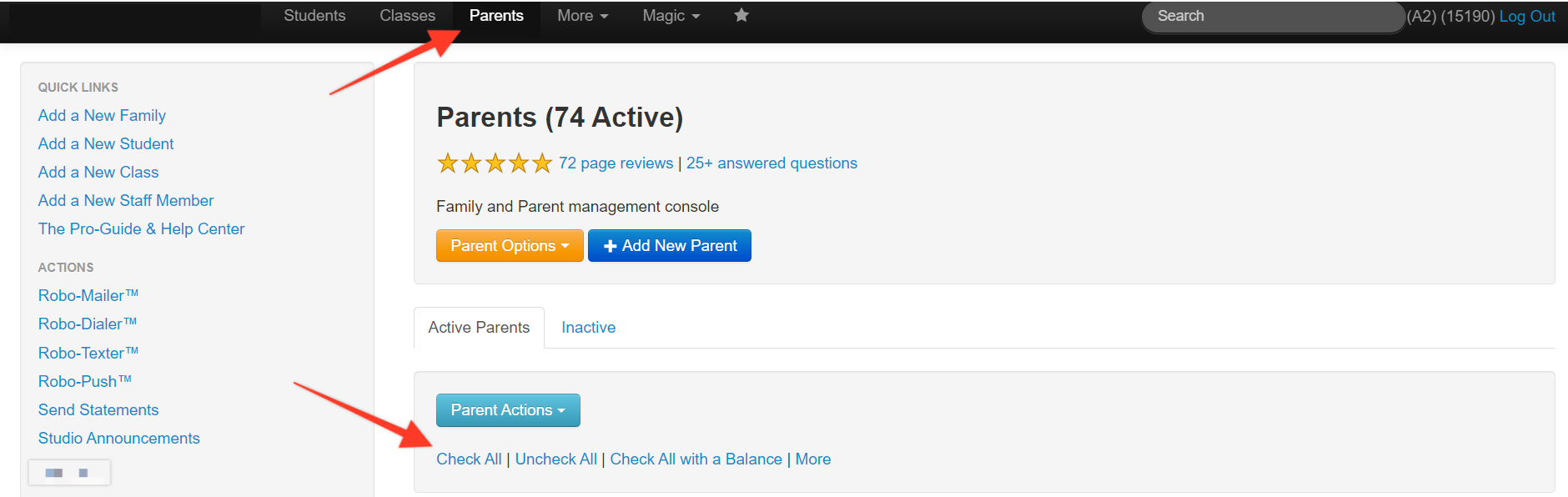Launch Robo-Texter action
1568x497 pixels.
[88, 353]
